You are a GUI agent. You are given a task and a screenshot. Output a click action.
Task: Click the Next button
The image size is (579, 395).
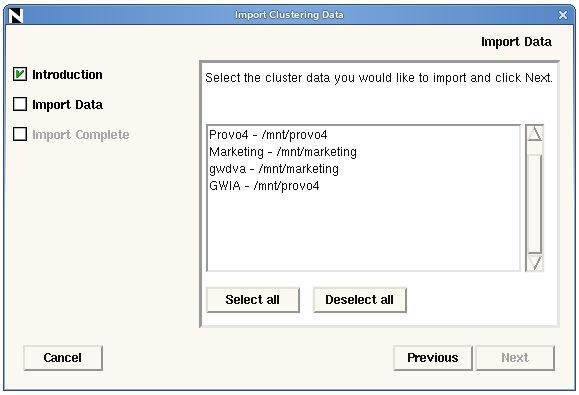tap(515, 358)
